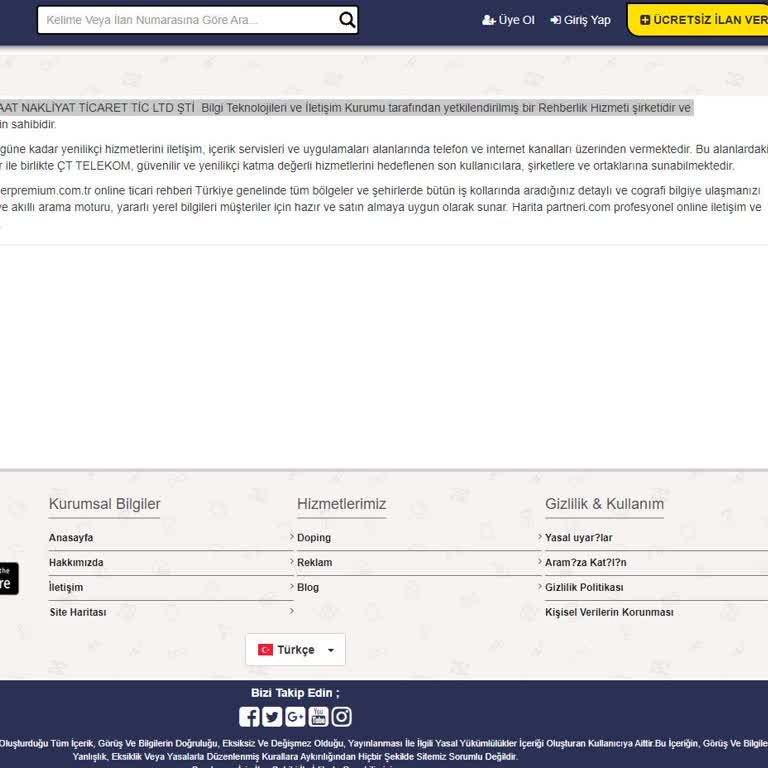Click the Bizi Takip Edin label
768x768 pixels.
pos(295,693)
